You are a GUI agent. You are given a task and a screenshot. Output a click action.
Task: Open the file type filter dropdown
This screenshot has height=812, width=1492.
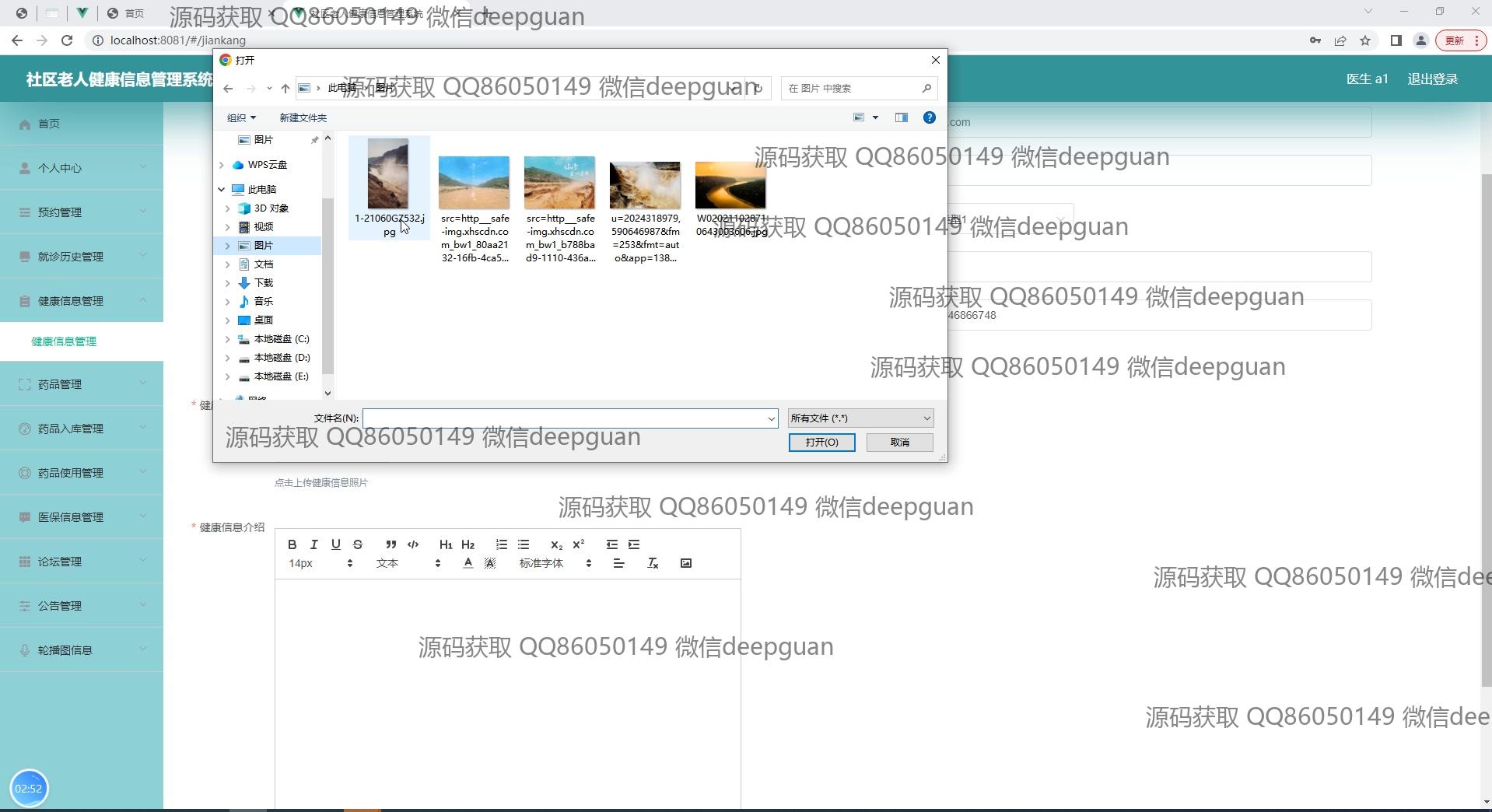coord(860,418)
